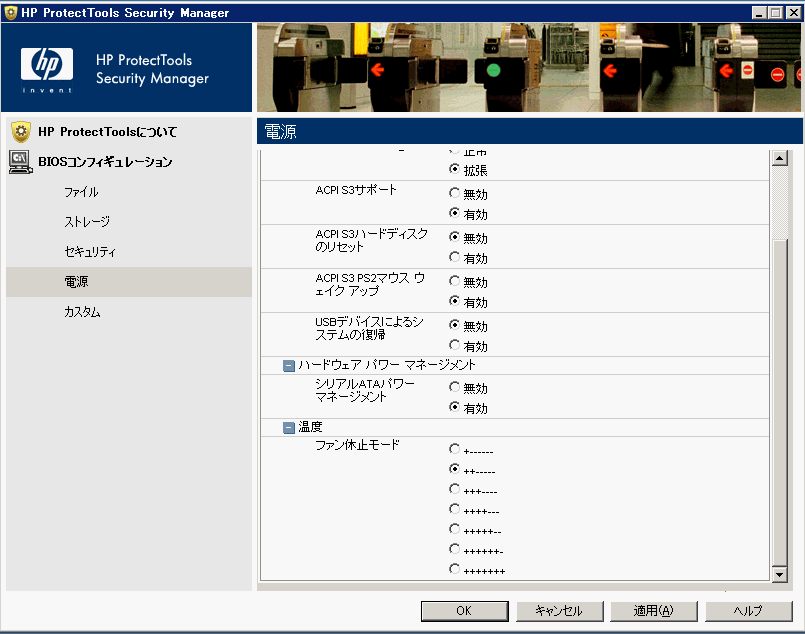The image size is (805, 634).
Task: Choose fan idle mode ++++++-
Action: coord(454,549)
